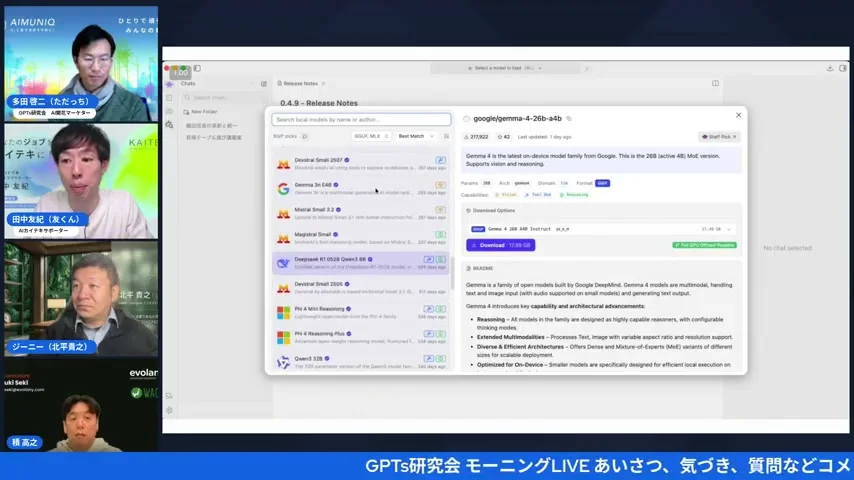Image resolution: width=854 pixels, height=480 pixels.
Task: Expand the Select a model to load dropdown
Action: coord(505,68)
